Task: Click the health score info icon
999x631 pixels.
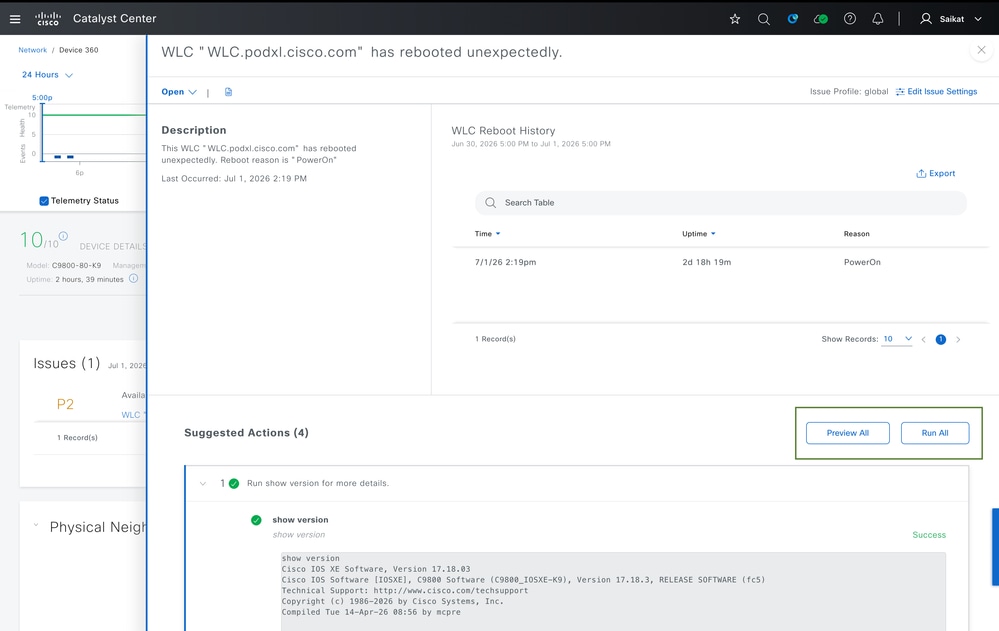Action: point(63,236)
